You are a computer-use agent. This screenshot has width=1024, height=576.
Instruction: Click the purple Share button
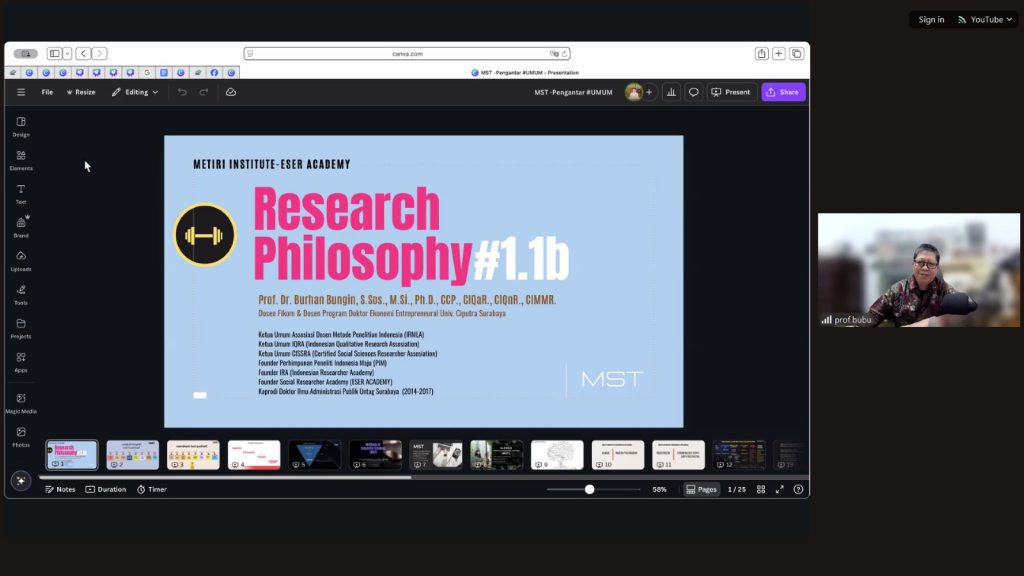tap(783, 92)
